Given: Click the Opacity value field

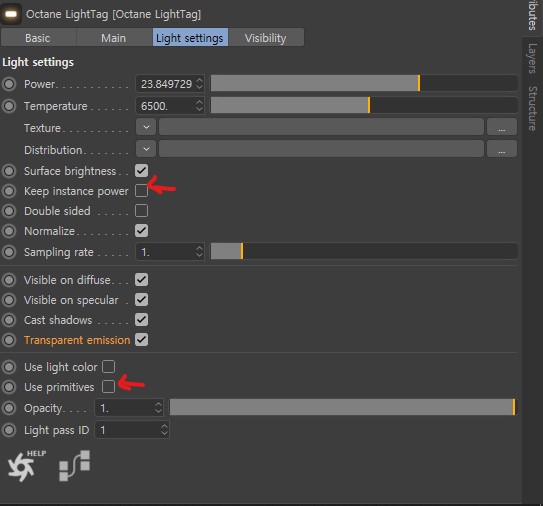Looking at the screenshot, I should [x=129, y=408].
